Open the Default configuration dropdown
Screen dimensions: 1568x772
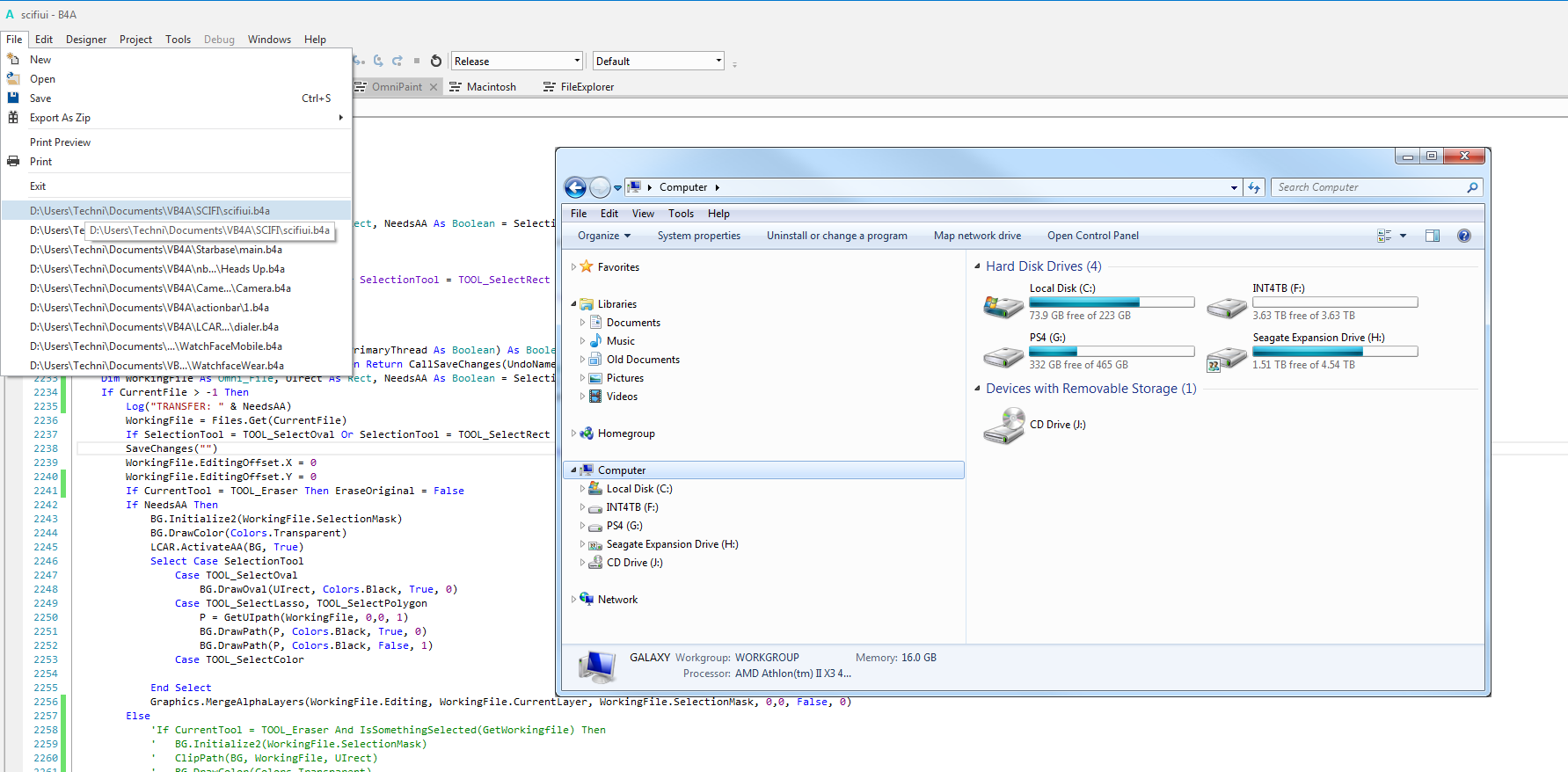pos(658,61)
